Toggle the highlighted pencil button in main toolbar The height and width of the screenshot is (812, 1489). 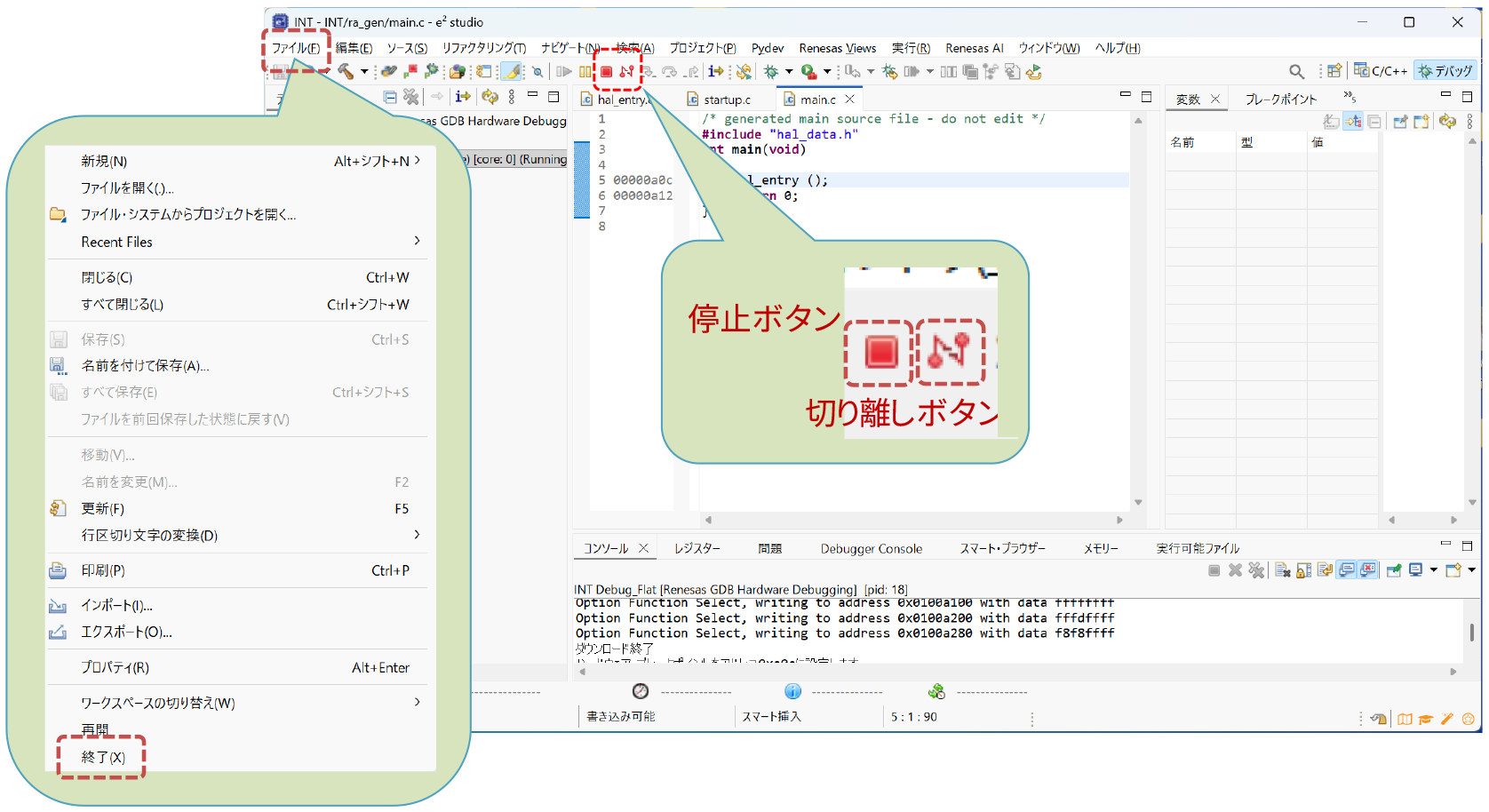pyautogui.click(x=512, y=72)
